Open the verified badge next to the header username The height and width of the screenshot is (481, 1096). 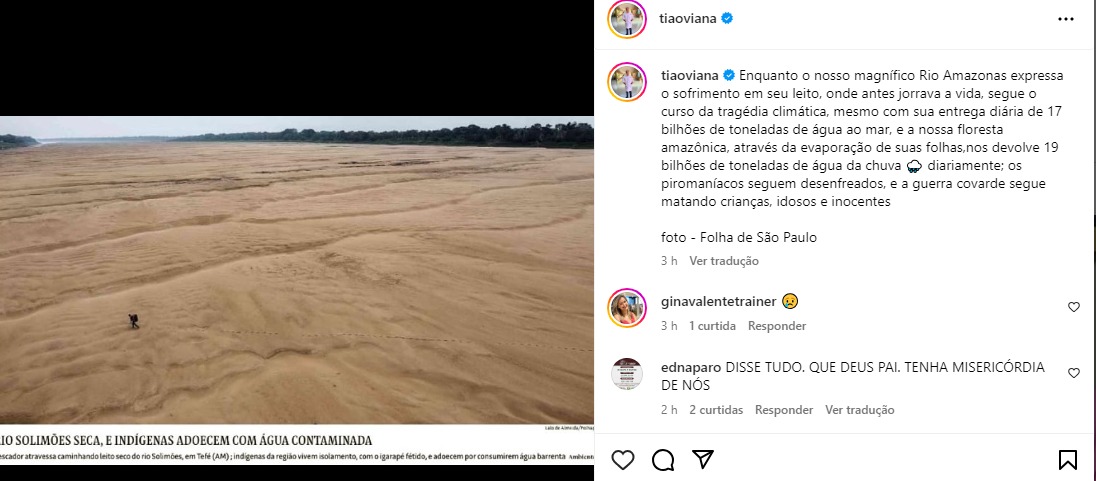pyautogui.click(x=727, y=19)
